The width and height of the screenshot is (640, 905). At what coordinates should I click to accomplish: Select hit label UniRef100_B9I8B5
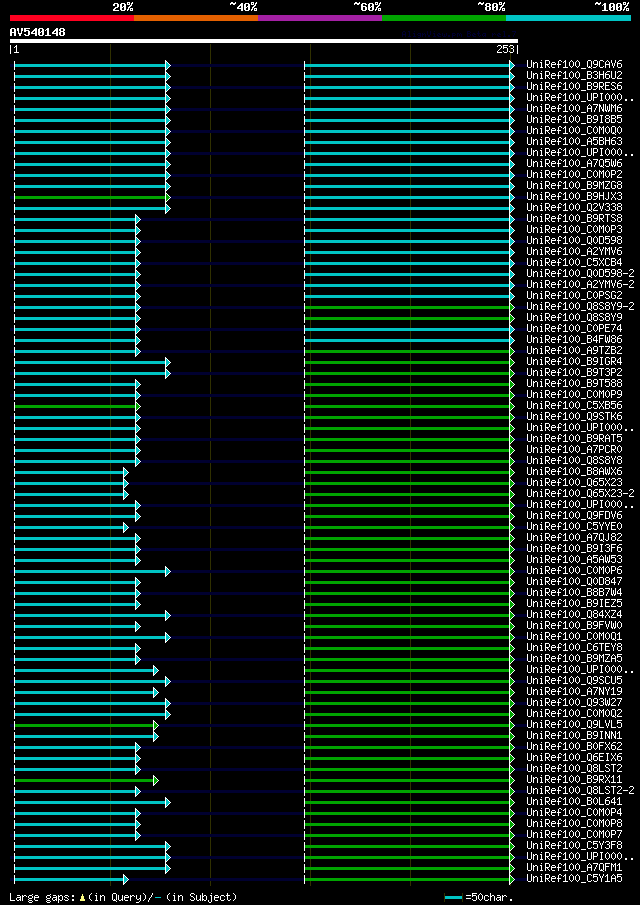(x=574, y=119)
